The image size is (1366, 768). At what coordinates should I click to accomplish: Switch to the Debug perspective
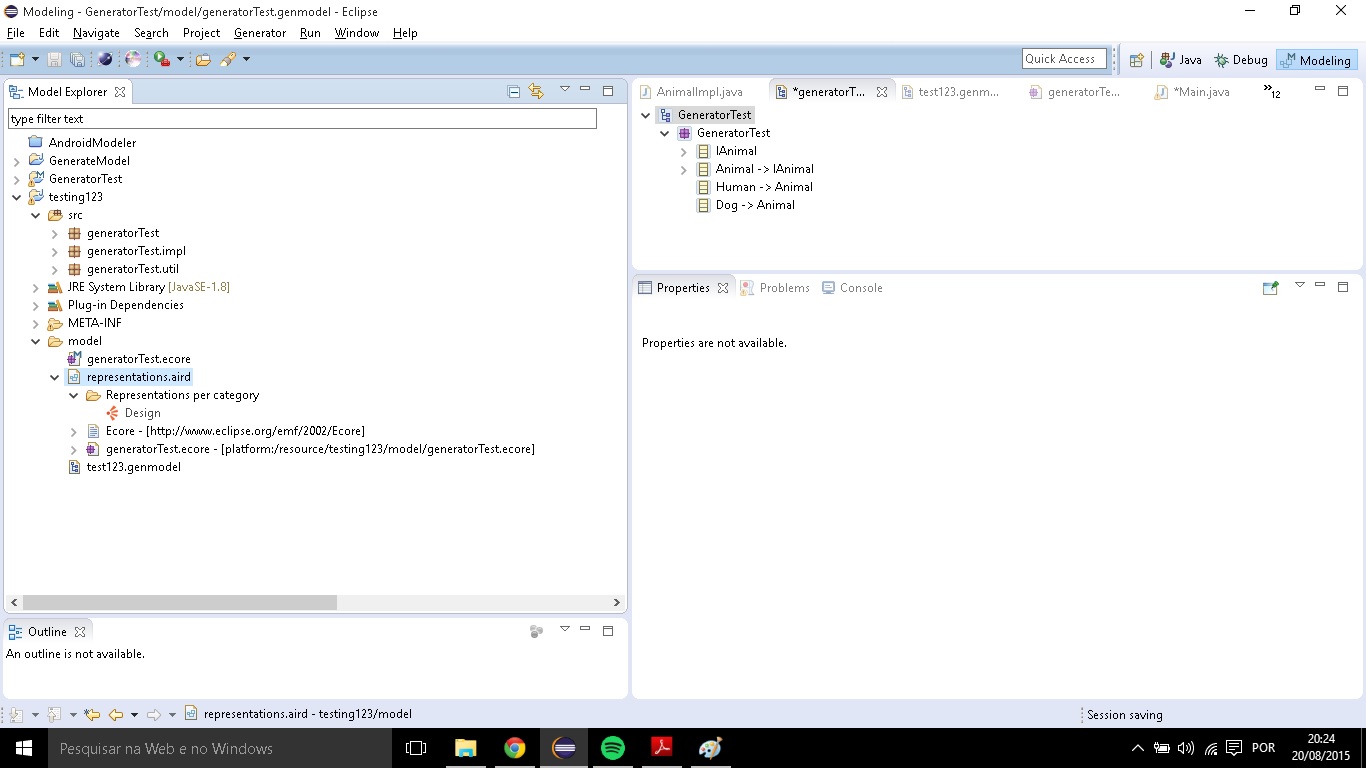tap(1240, 60)
